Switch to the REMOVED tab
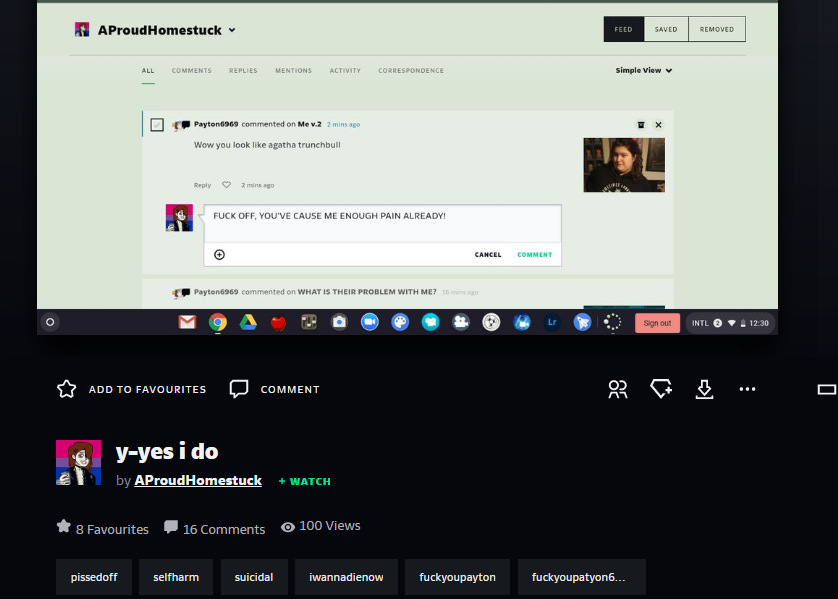 [717, 29]
